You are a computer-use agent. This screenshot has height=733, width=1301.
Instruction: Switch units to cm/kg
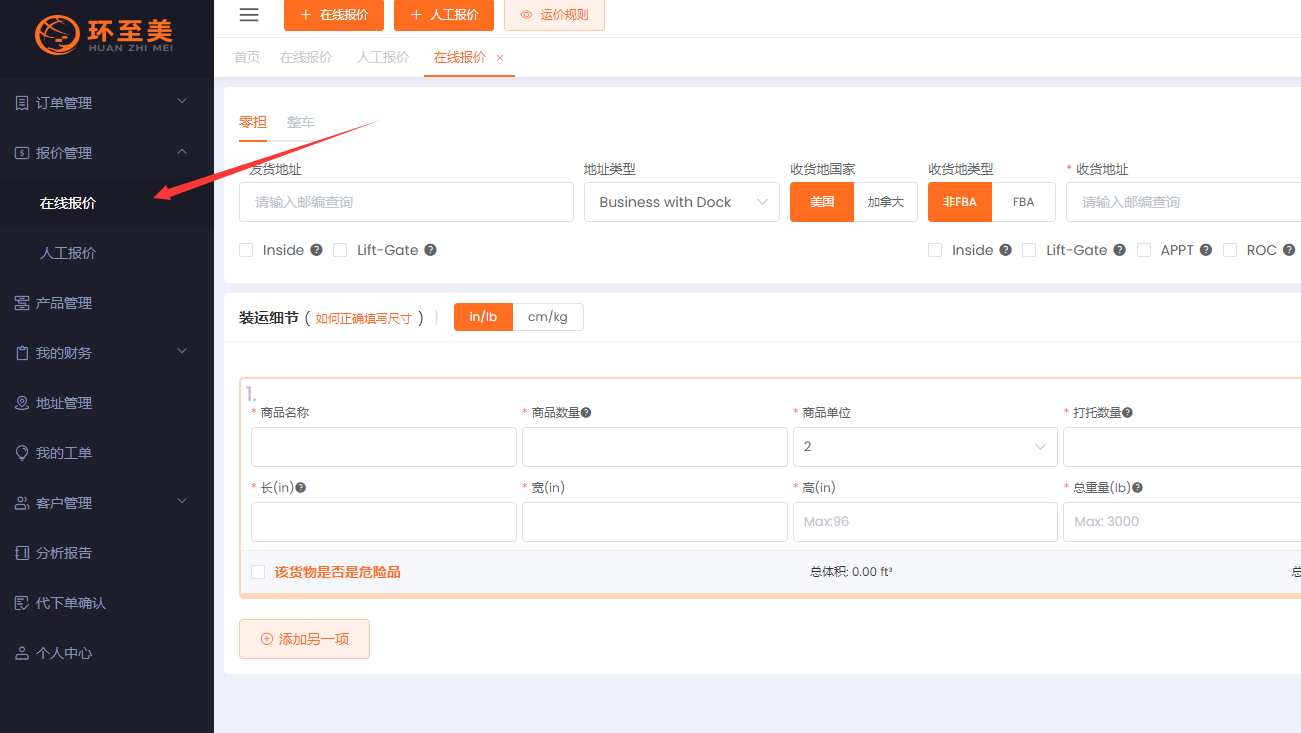(x=547, y=317)
